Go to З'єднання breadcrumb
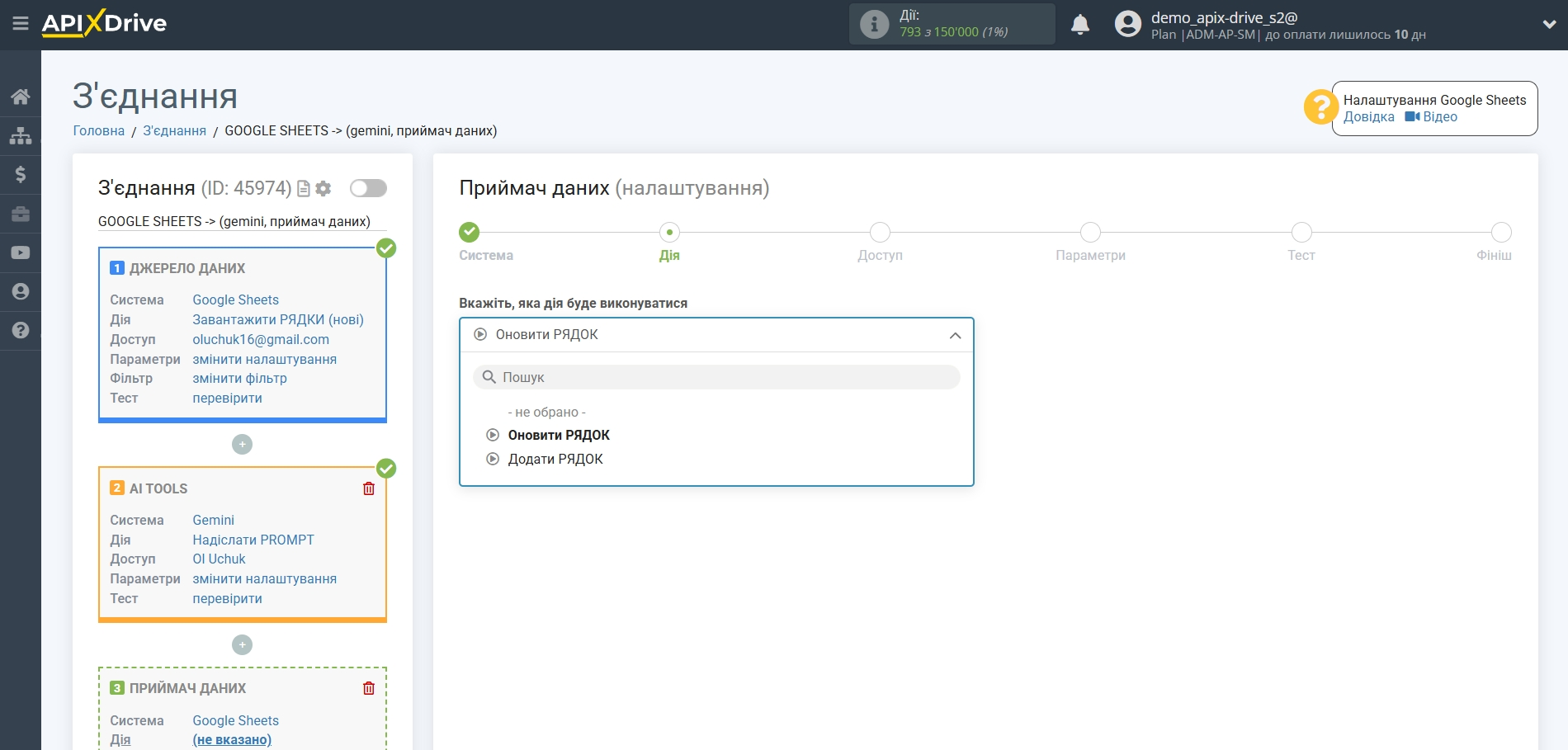 click(174, 130)
